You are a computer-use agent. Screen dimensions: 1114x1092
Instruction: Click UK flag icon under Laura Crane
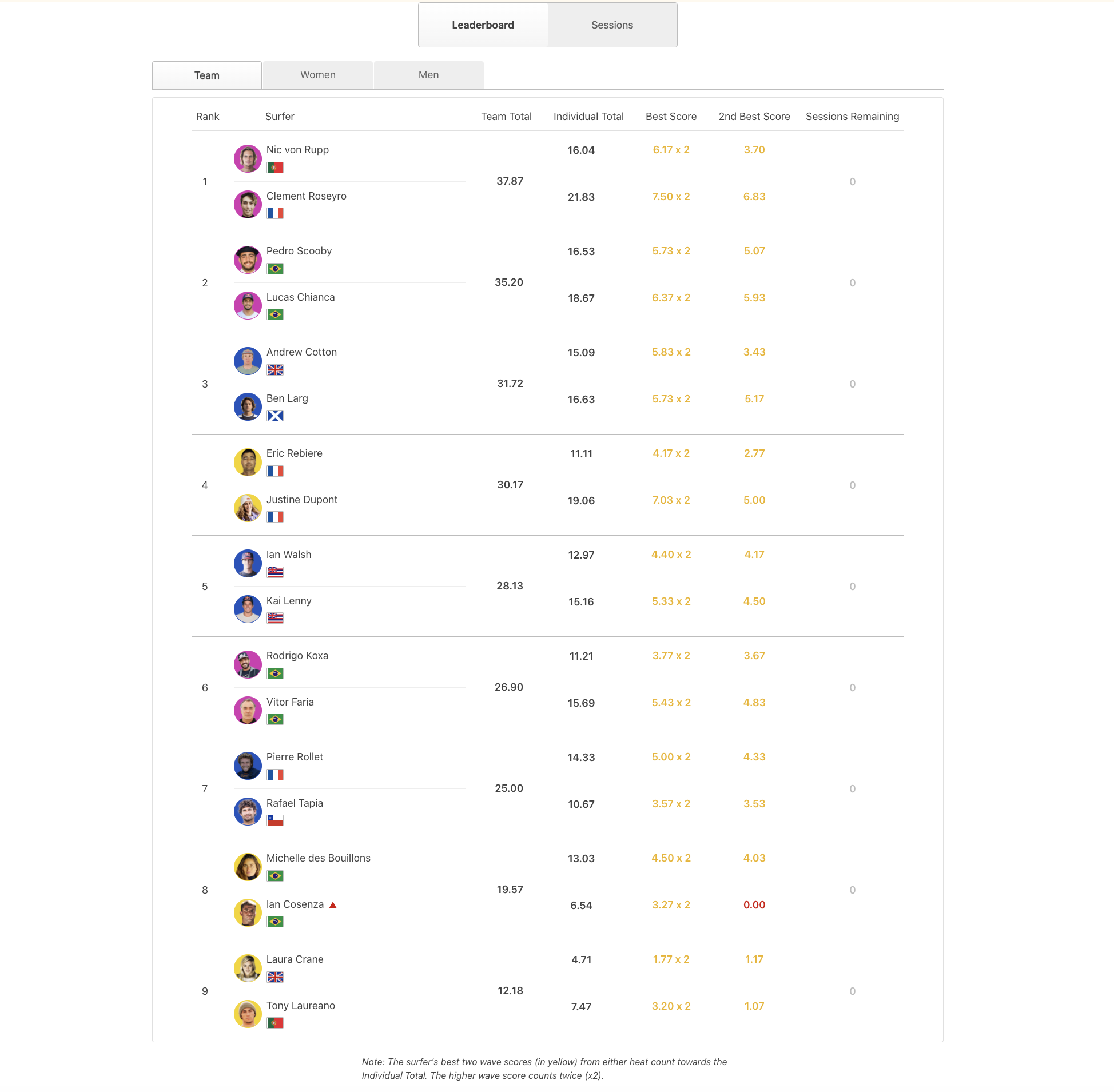[x=275, y=977]
